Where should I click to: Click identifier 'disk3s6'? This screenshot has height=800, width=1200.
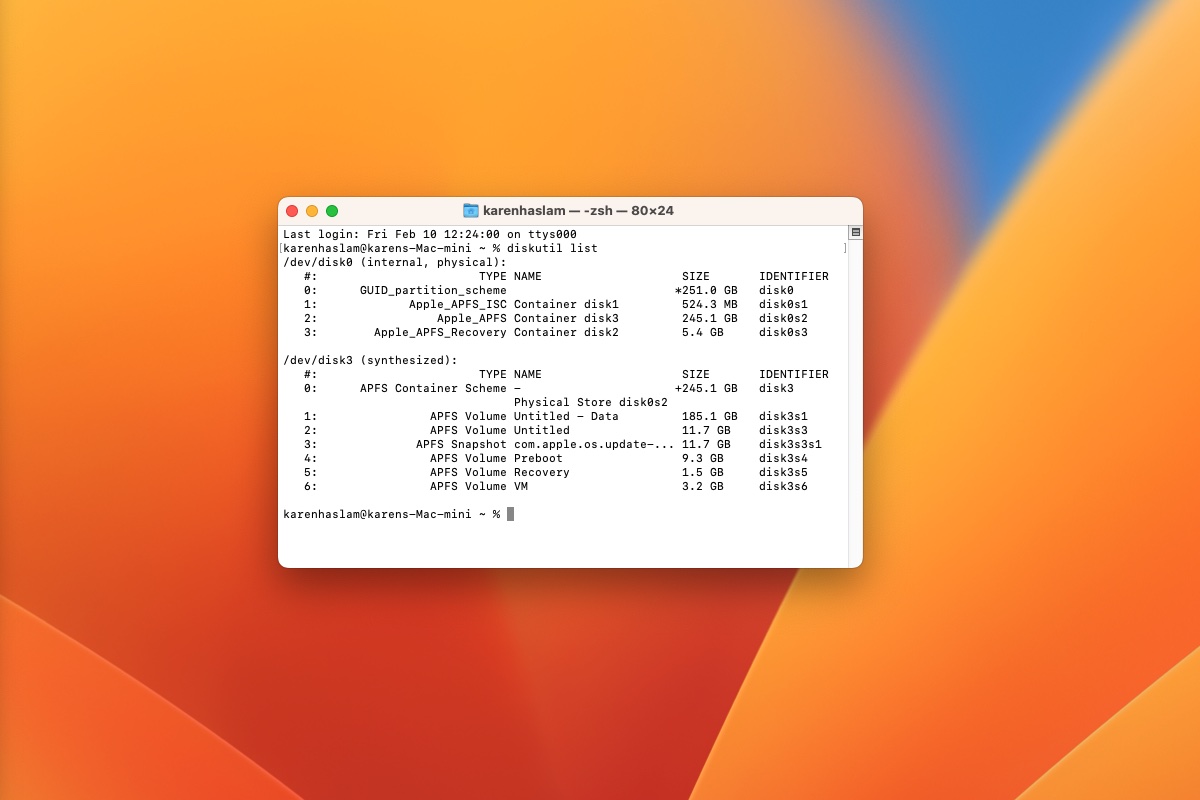click(783, 486)
